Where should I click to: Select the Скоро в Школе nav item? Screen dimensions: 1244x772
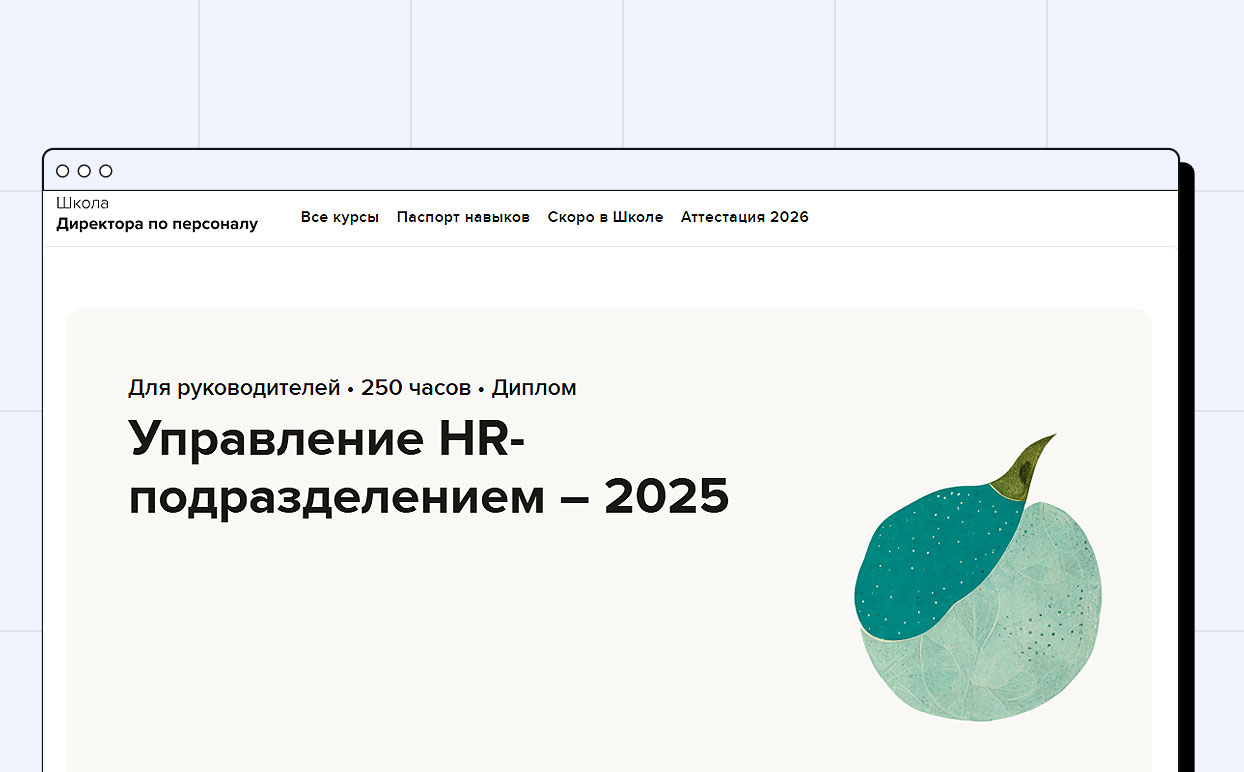(605, 217)
